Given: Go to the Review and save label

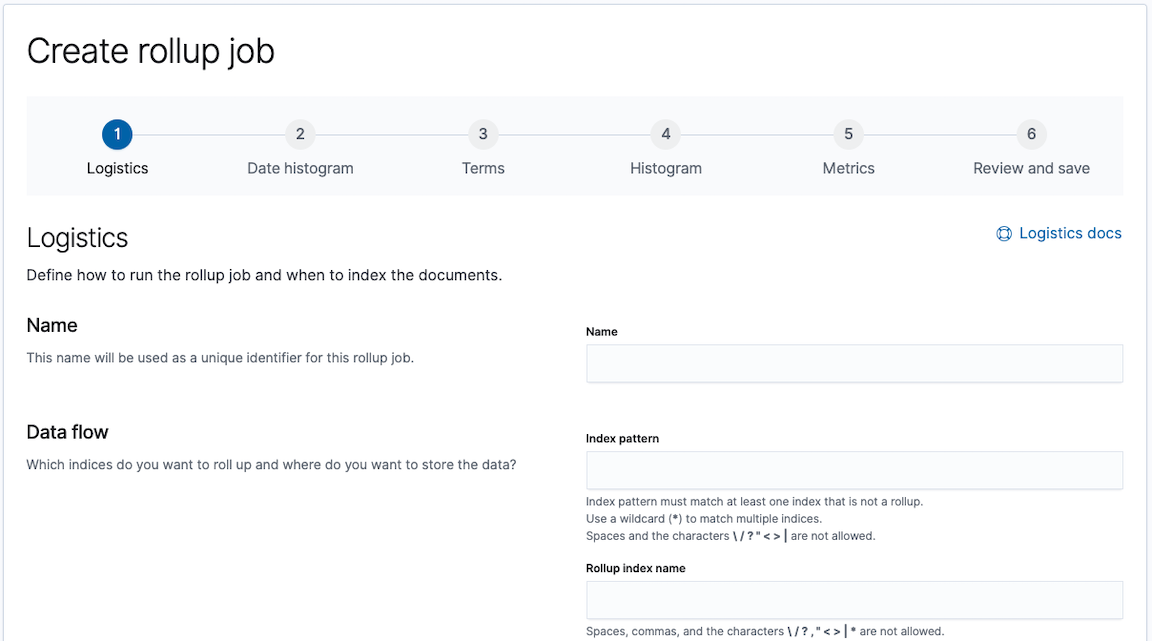Looking at the screenshot, I should click(x=1031, y=168).
